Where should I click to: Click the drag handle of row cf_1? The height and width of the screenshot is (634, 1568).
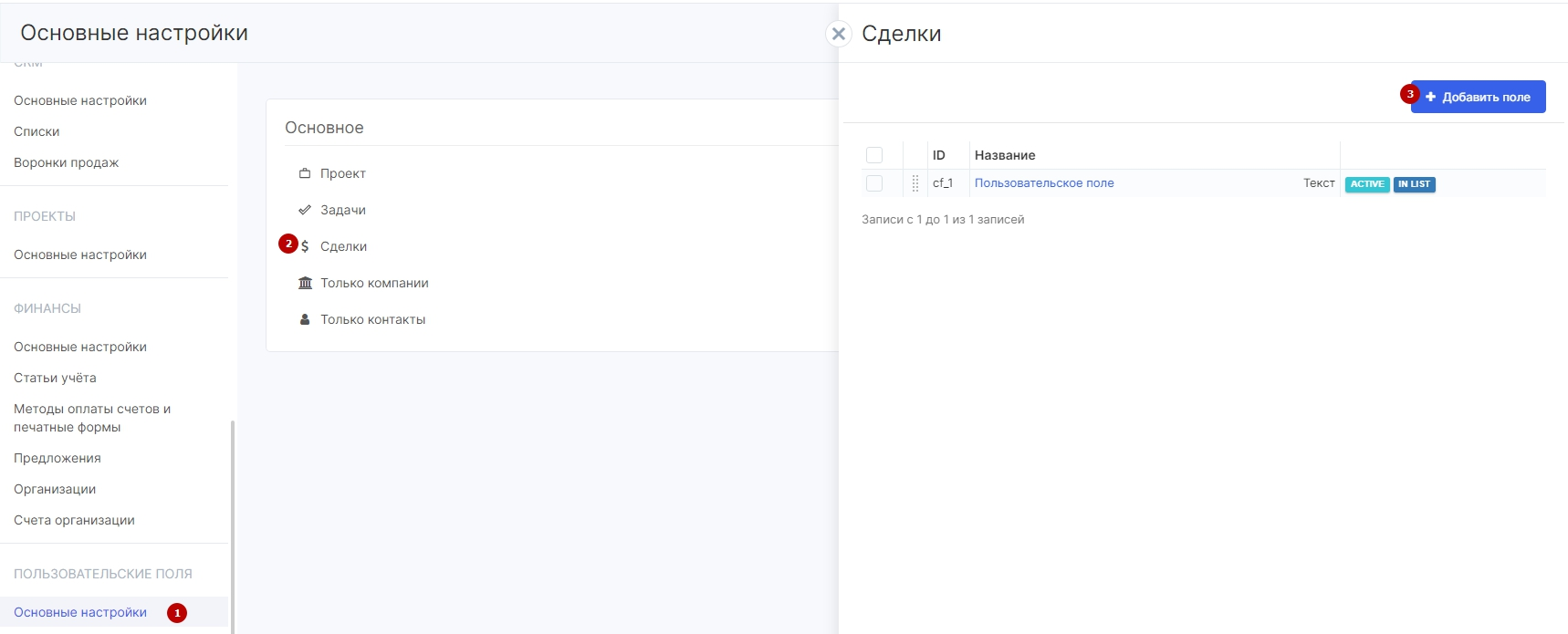[x=915, y=183]
